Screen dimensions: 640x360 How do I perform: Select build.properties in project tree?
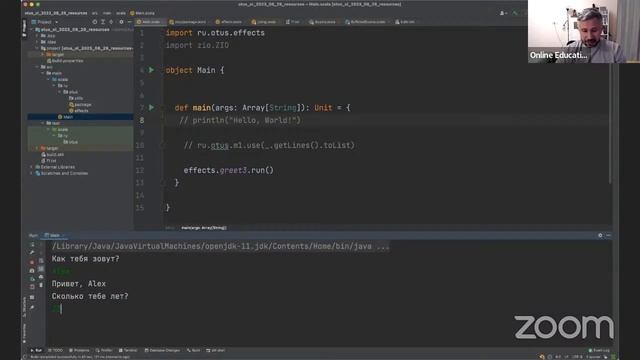(65, 60)
